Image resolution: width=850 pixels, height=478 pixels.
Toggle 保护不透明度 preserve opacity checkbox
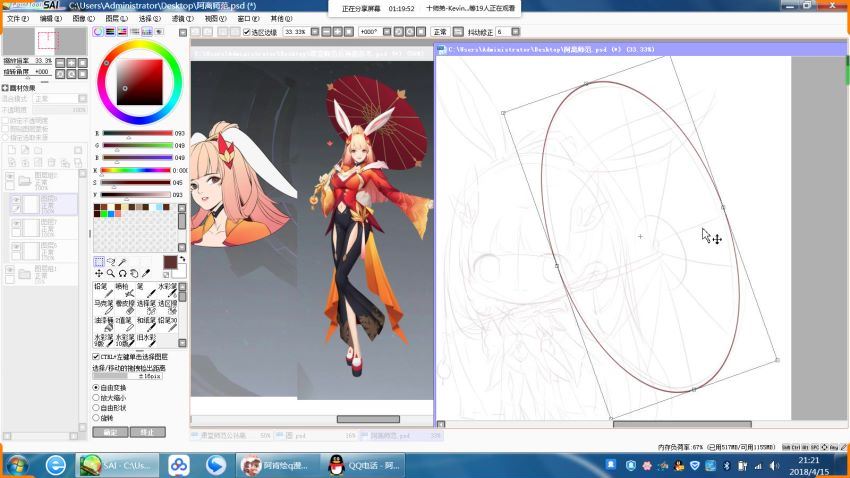coord(5,121)
